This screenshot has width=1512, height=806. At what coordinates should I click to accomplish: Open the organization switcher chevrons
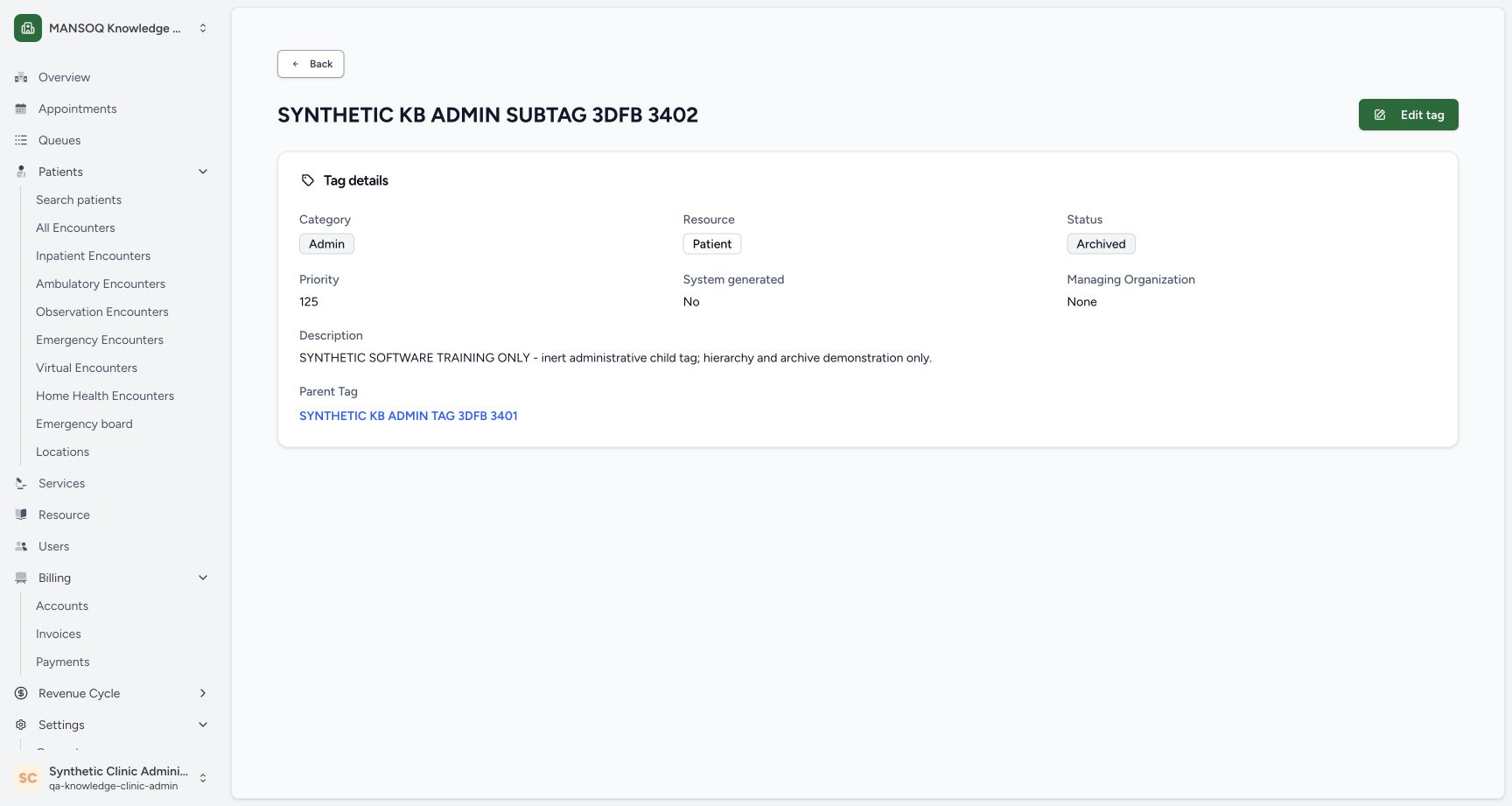click(203, 28)
